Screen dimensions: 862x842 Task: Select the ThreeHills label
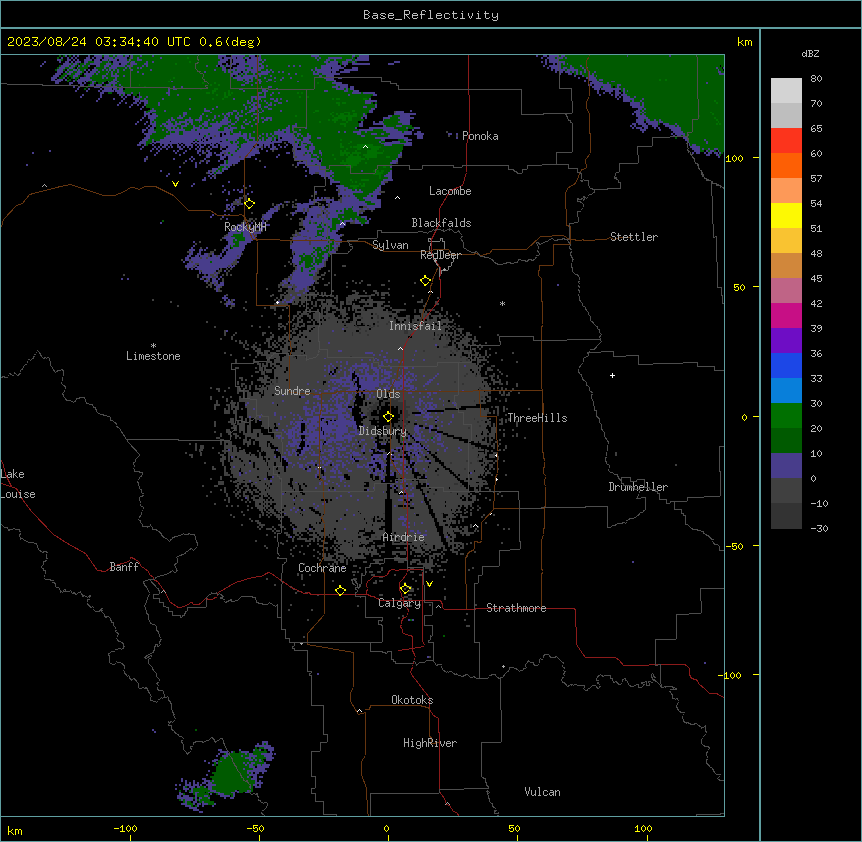tap(537, 418)
